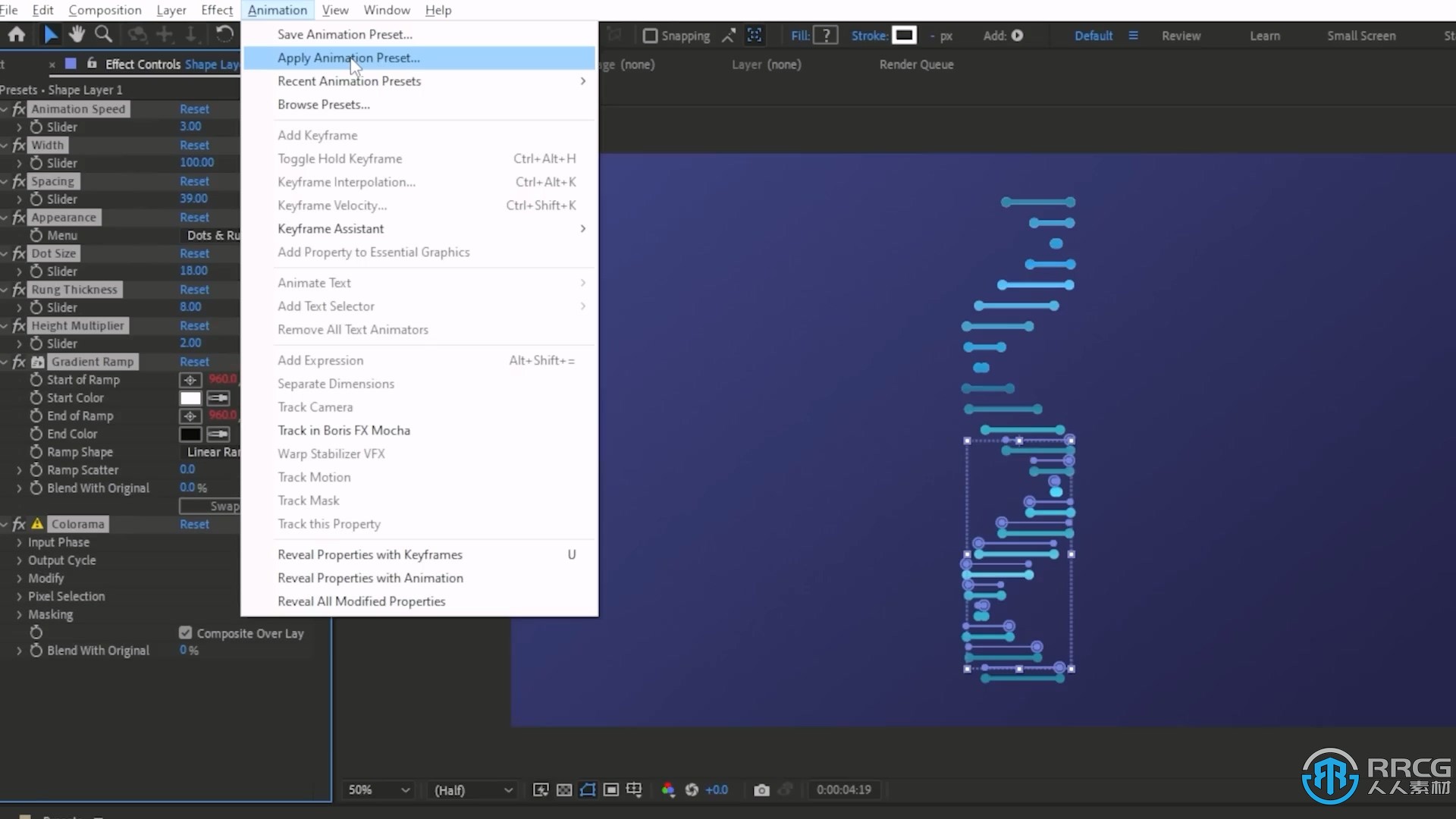Select Reveal Properties with Keyframes
Screen dimensions: 1456x819
tap(370, 554)
